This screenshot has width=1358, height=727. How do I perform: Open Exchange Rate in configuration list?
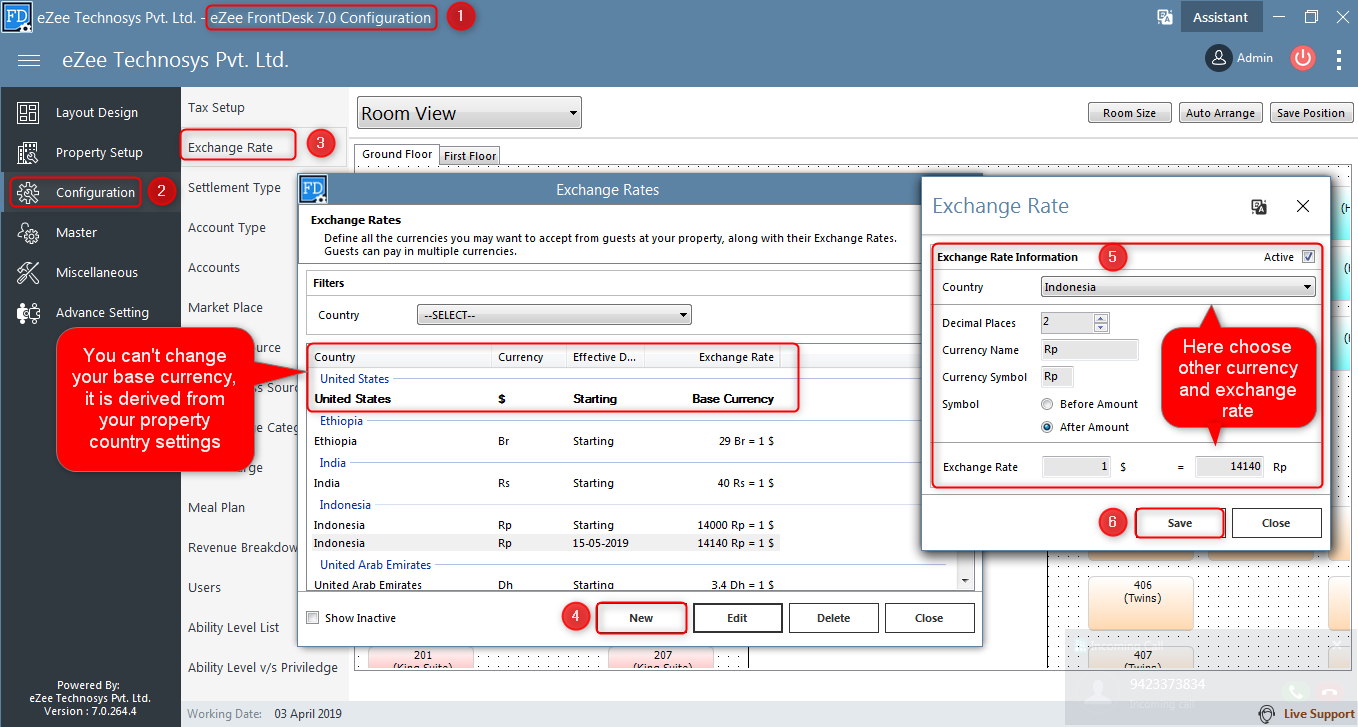point(230,148)
